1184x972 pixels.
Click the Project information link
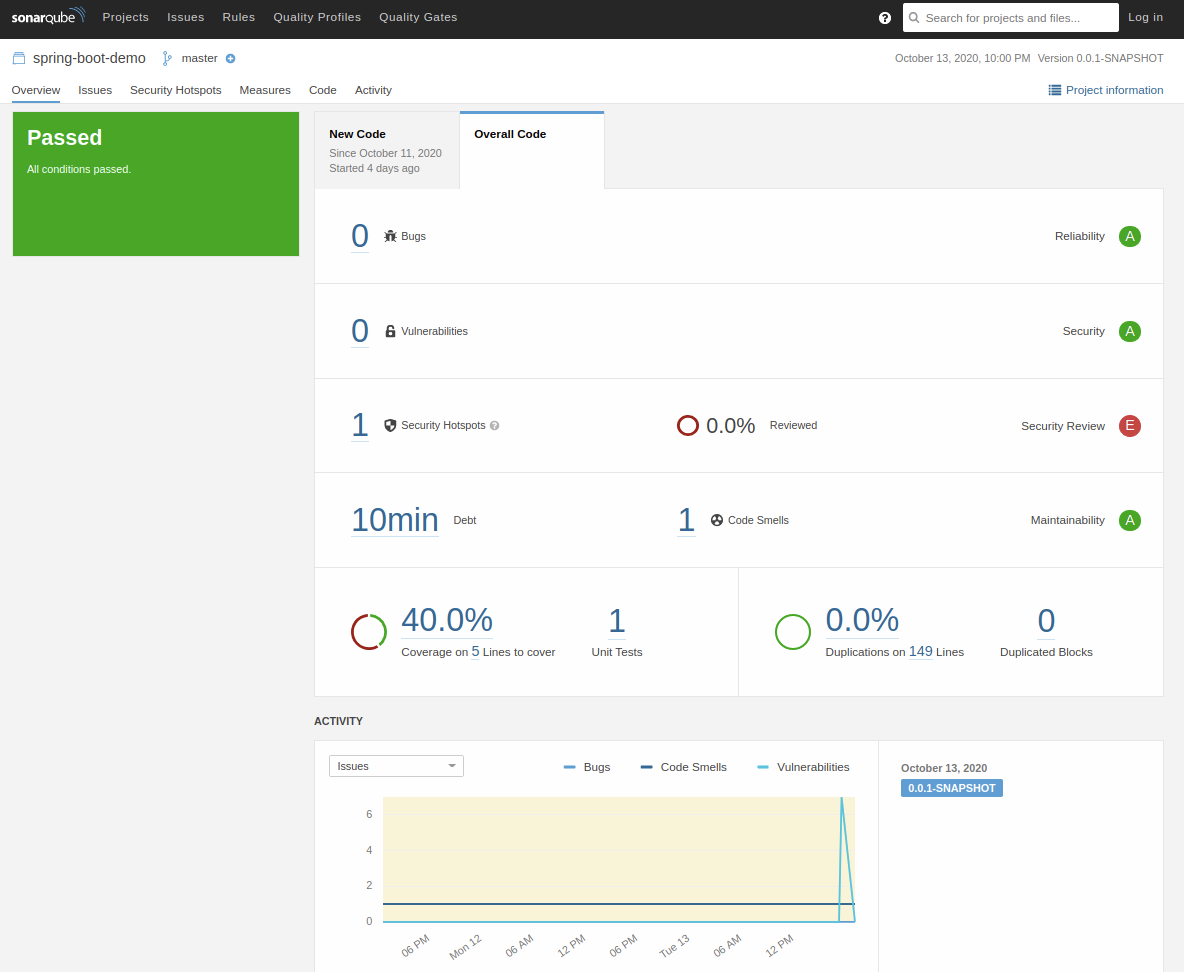tap(1106, 90)
